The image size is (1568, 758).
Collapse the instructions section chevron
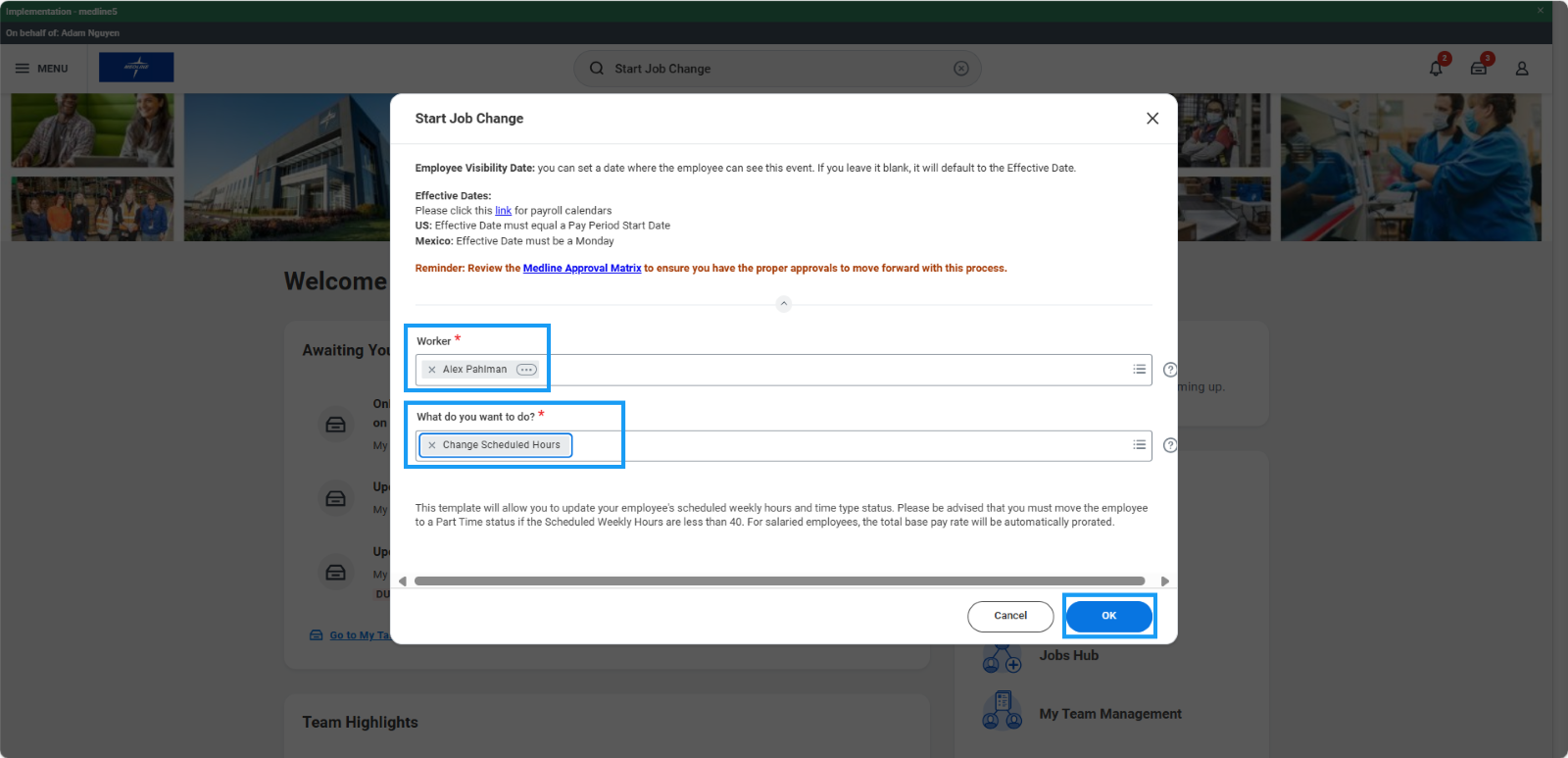tap(783, 304)
